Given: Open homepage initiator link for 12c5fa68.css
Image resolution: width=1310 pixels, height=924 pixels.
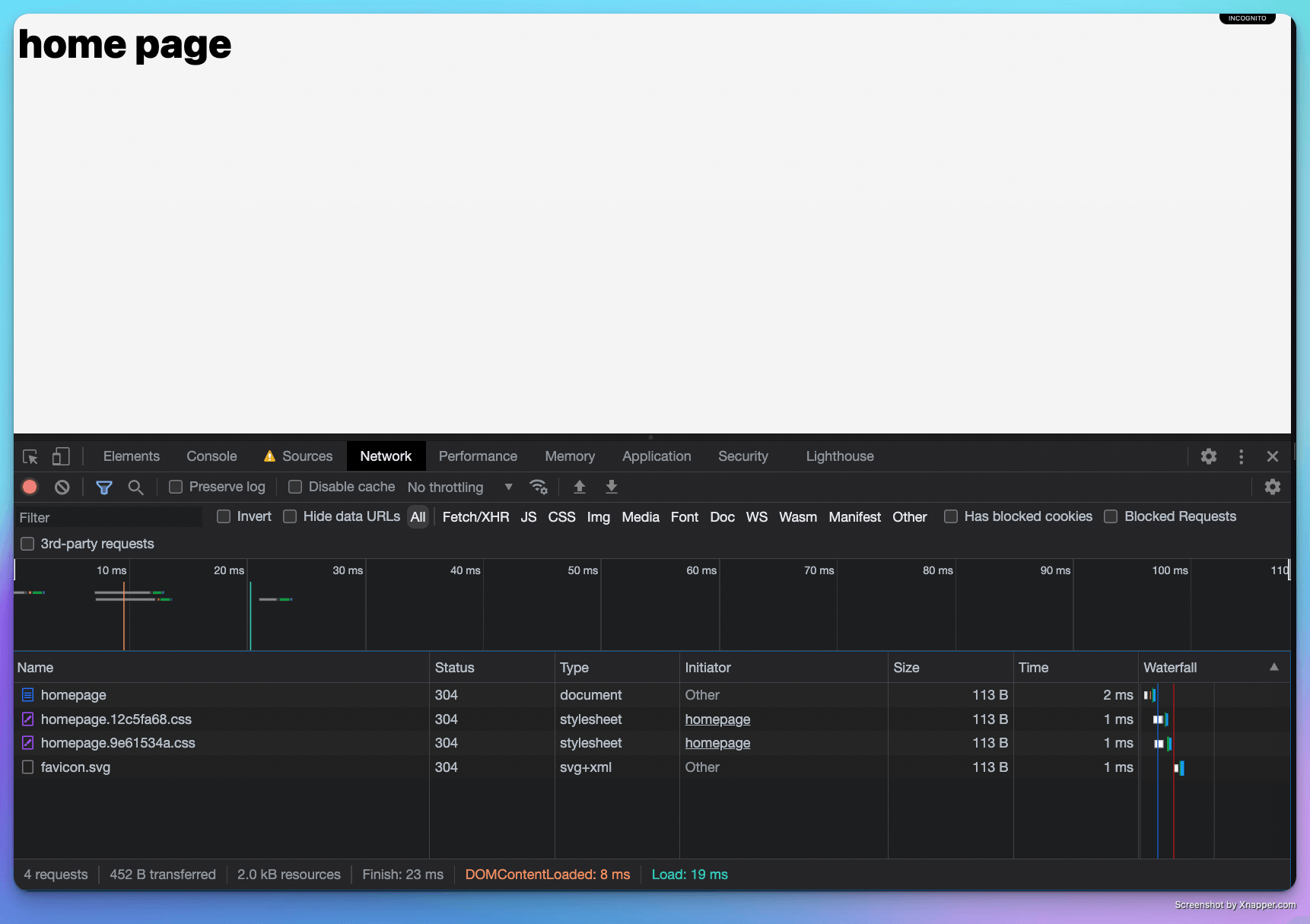Looking at the screenshot, I should pyautogui.click(x=717, y=719).
